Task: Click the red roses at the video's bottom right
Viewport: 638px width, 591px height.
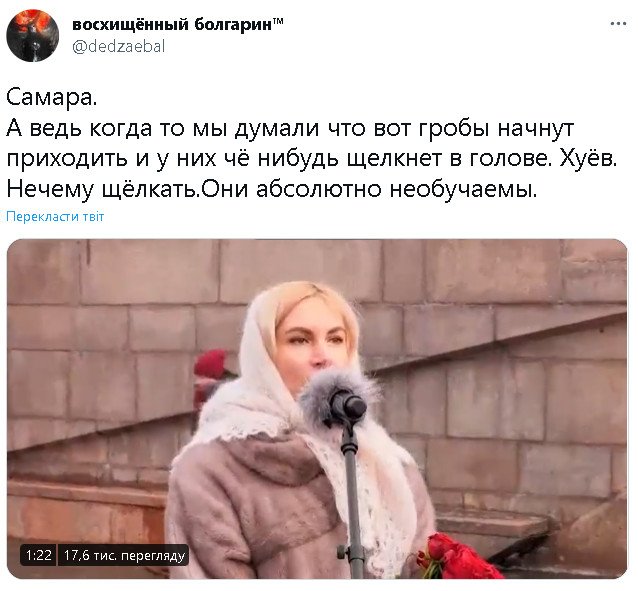Action: (x=456, y=558)
